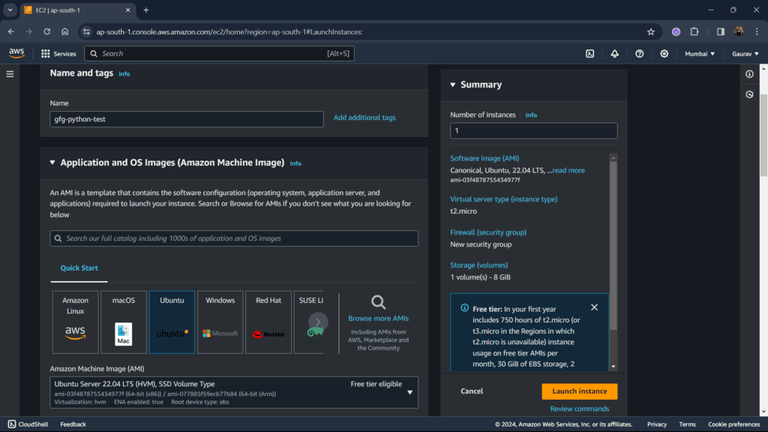Viewport: 768px width, 432px height.
Task: Open the Amazon Machine Image dropdown
Action: (x=234, y=392)
